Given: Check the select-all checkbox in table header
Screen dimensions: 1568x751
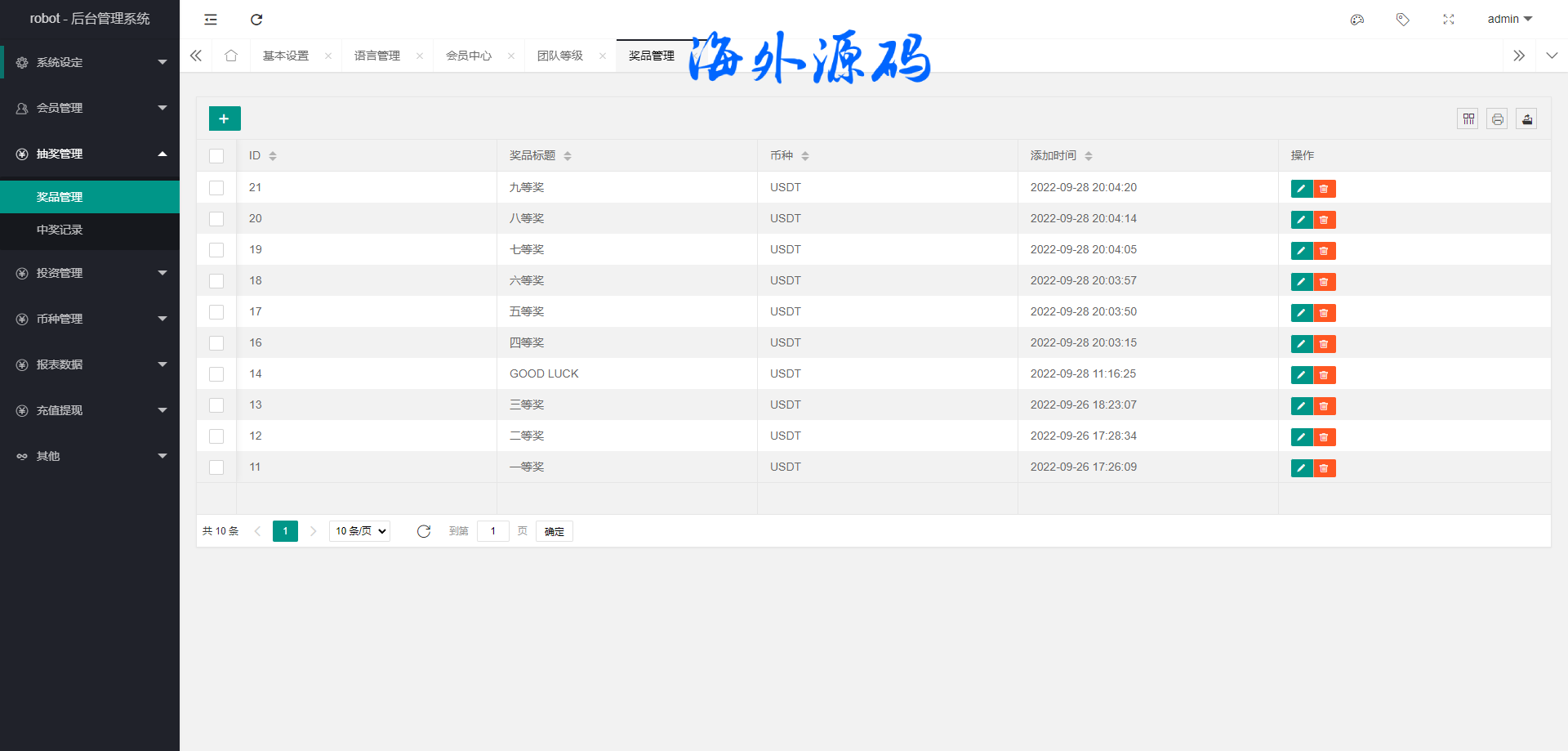Looking at the screenshot, I should (x=216, y=156).
